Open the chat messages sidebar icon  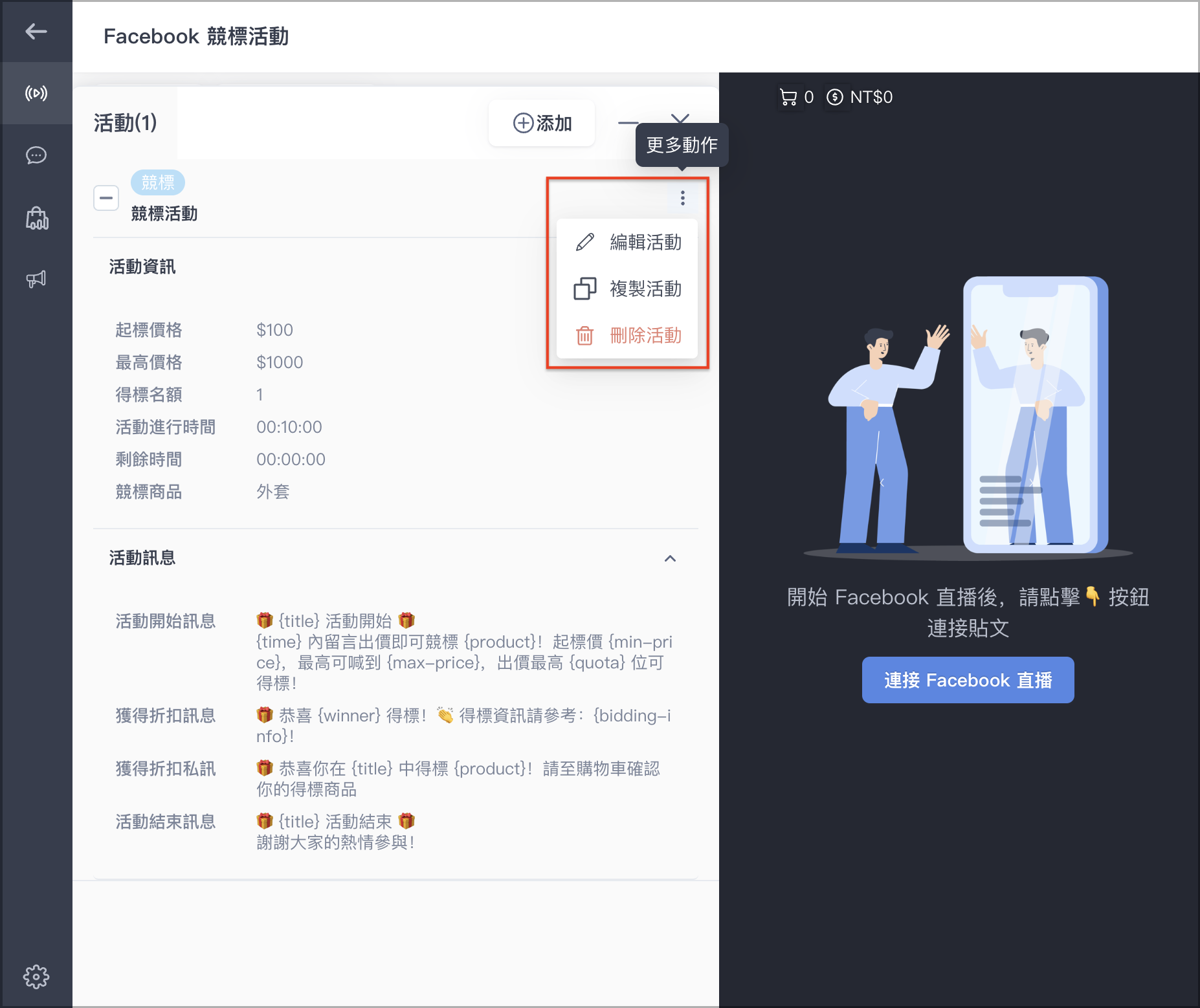pyautogui.click(x=36, y=155)
